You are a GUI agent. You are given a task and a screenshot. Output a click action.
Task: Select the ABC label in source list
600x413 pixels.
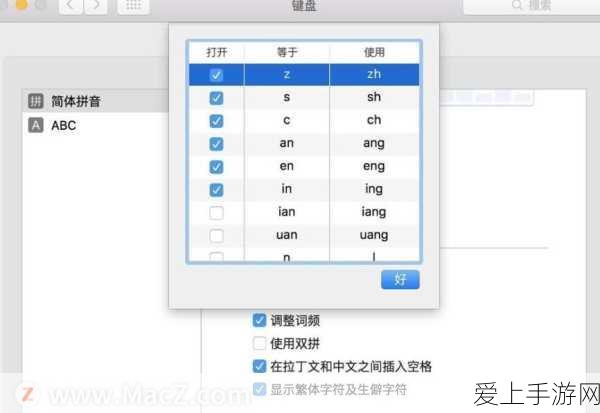(x=64, y=126)
